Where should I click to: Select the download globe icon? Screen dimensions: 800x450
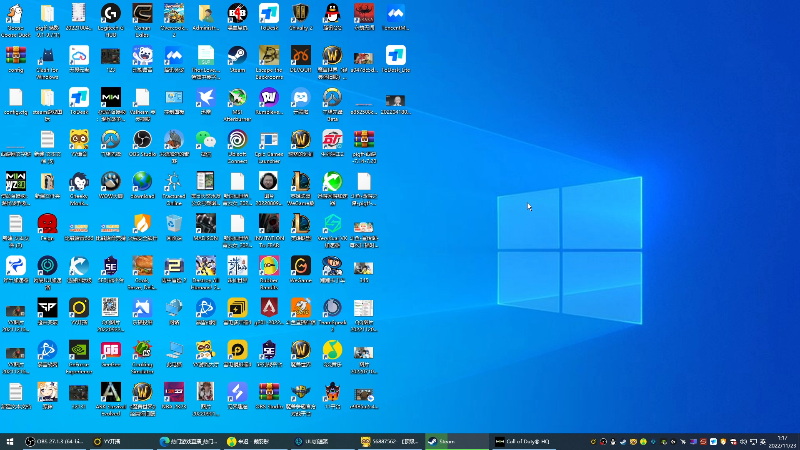pos(142,186)
